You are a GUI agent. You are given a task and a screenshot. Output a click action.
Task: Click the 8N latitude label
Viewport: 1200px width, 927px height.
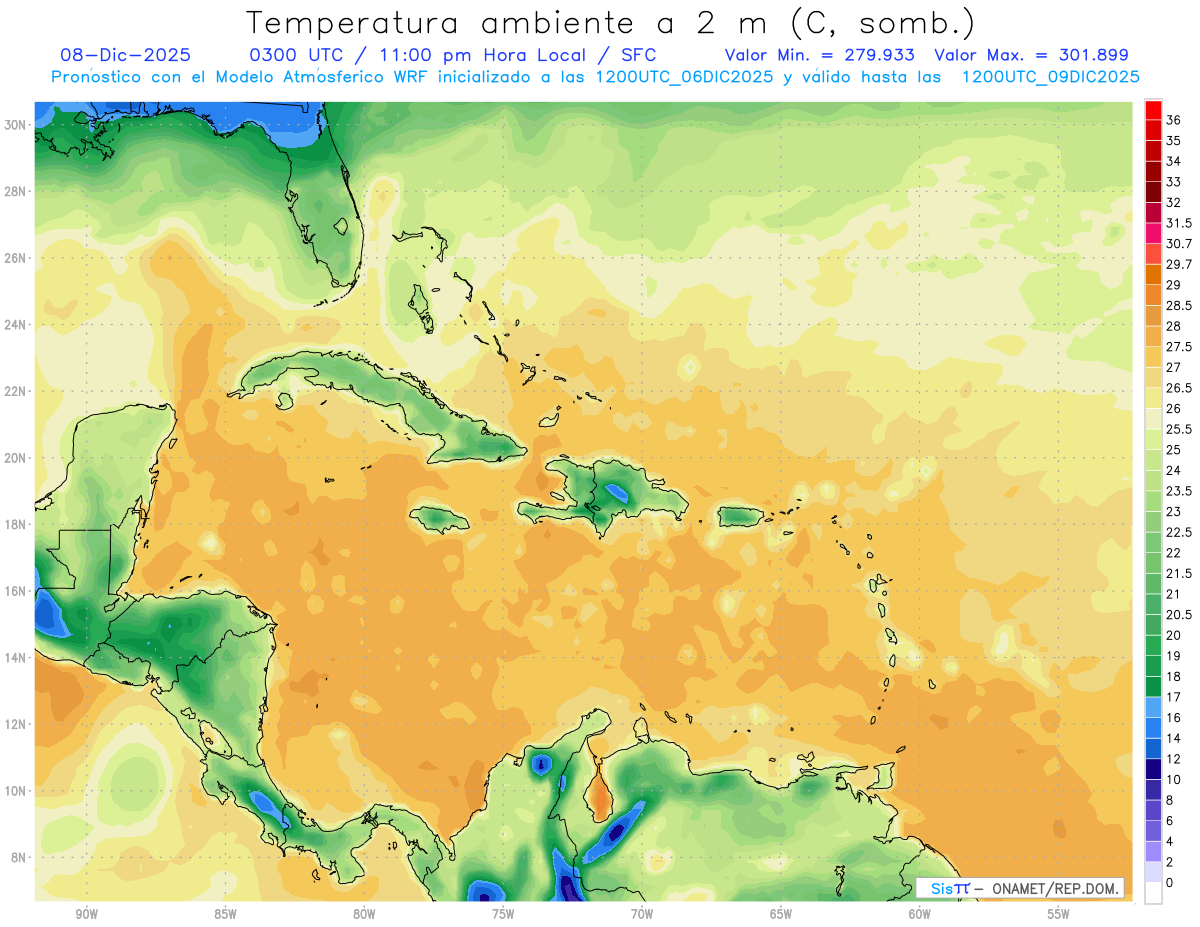[x=18, y=857]
